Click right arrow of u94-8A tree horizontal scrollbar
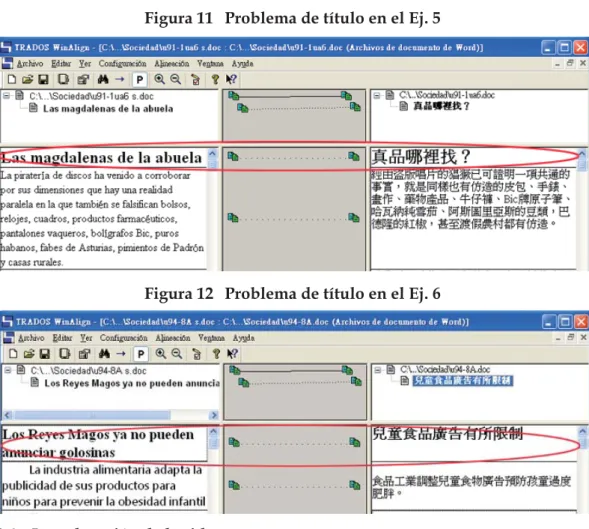 click(x=214, y=415)
